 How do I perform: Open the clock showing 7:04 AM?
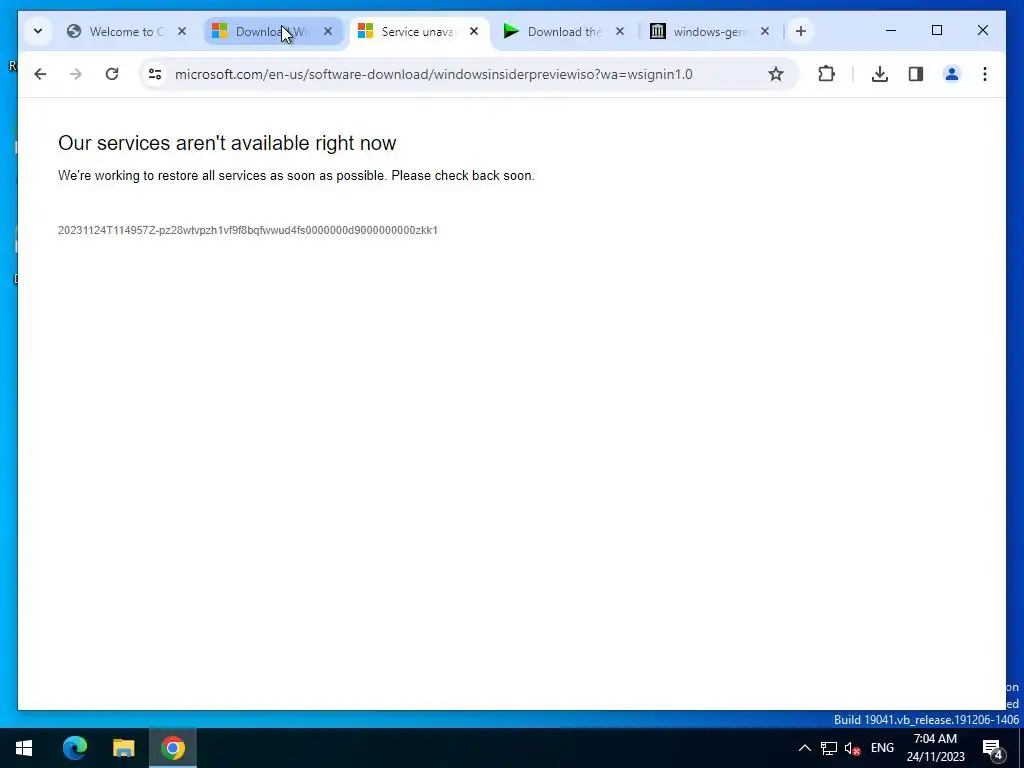[935, 748]
